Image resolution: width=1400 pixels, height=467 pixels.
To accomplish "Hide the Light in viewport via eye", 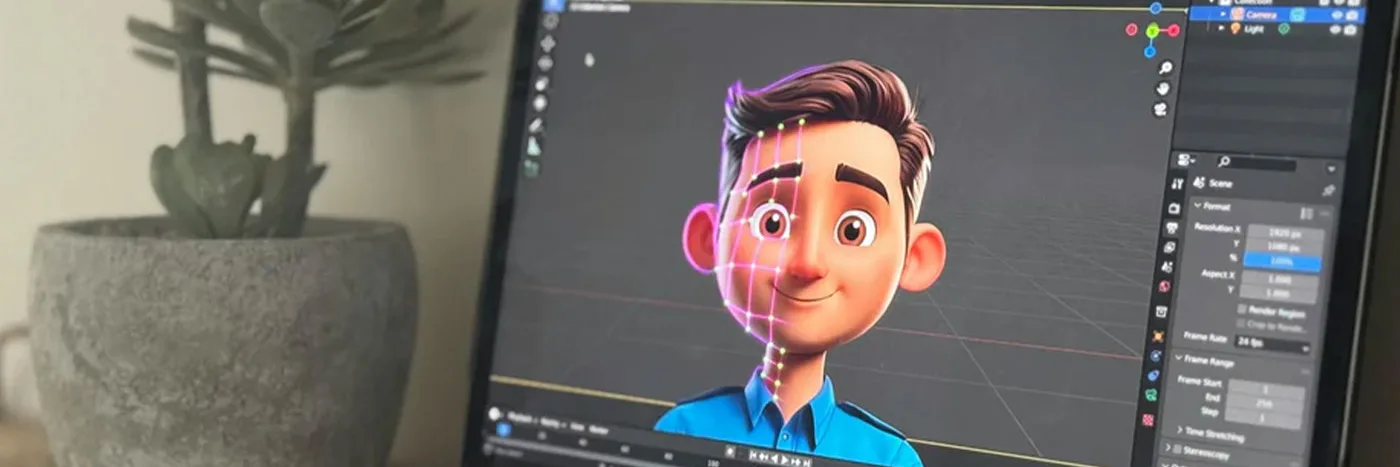I will pyautogui.click(x=1334, y=30).
